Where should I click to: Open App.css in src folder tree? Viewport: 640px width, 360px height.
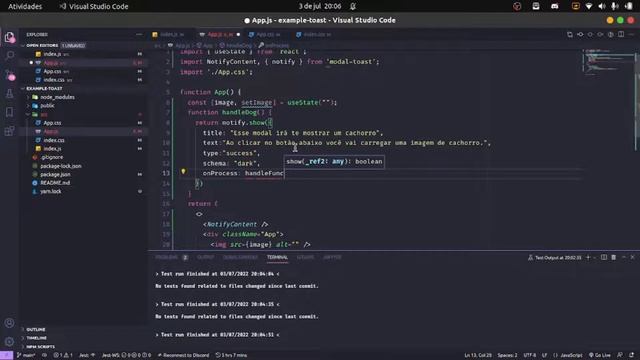pyautogui.click(x=52, y=123)
